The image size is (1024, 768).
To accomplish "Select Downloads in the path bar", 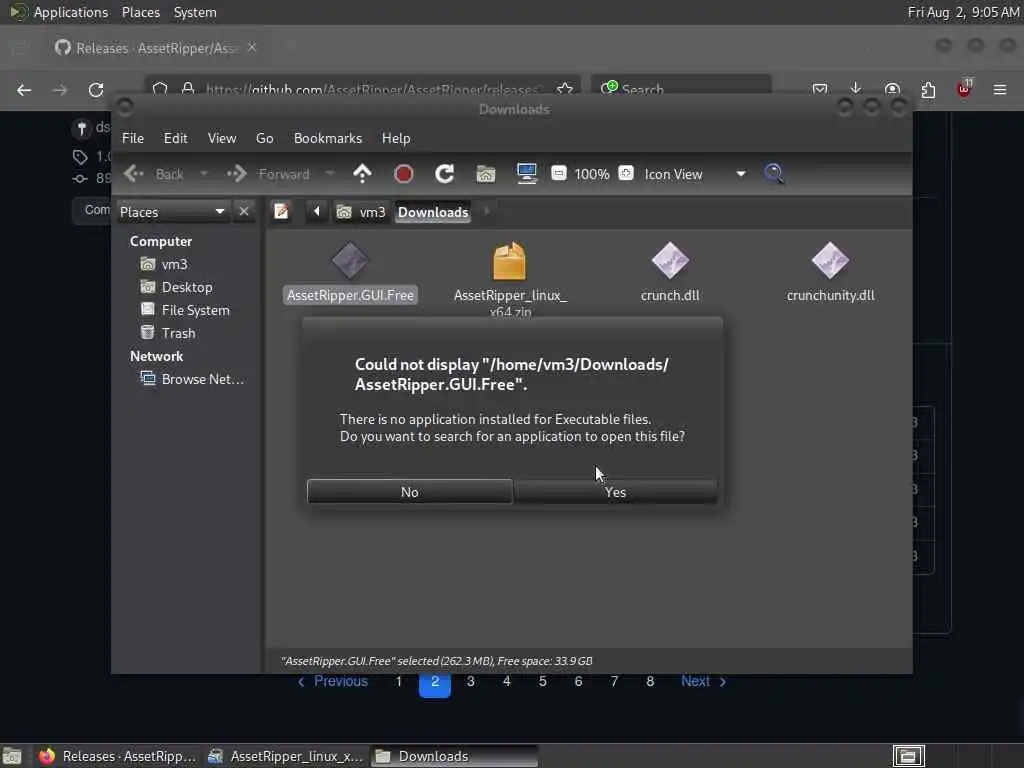I will (433, 212).
